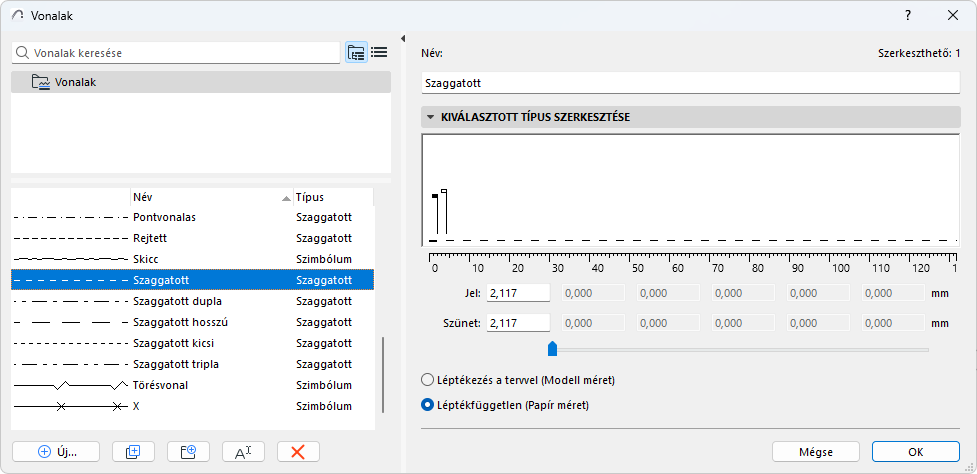The height and width of the screenshot is (474, 977).
Task: Click the red delete X icon
Action: click(298, 452)
